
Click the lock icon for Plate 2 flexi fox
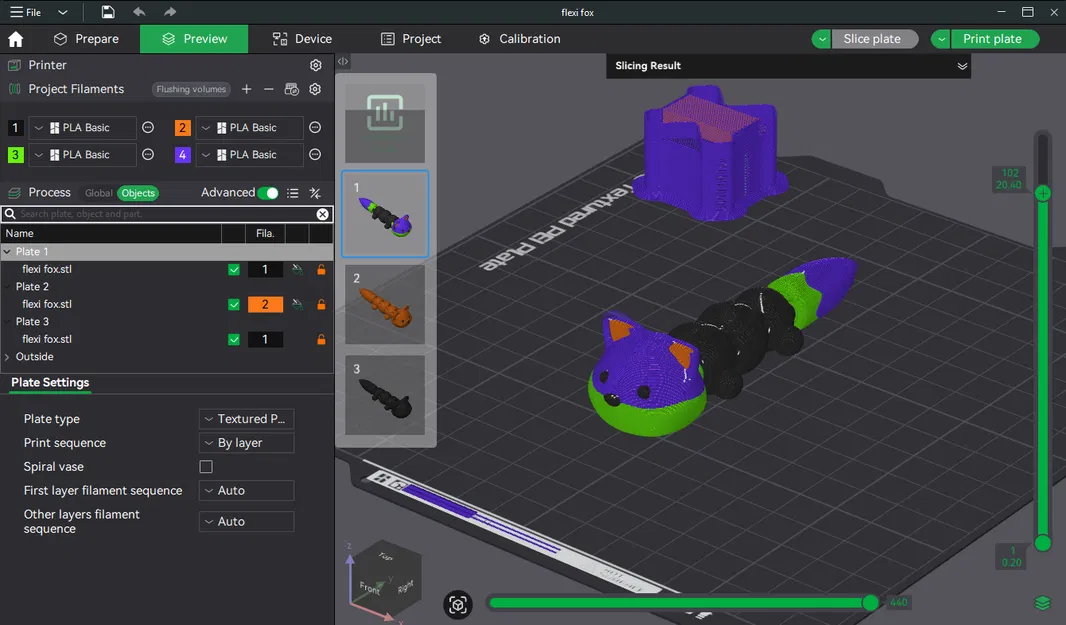coord(321,304)
